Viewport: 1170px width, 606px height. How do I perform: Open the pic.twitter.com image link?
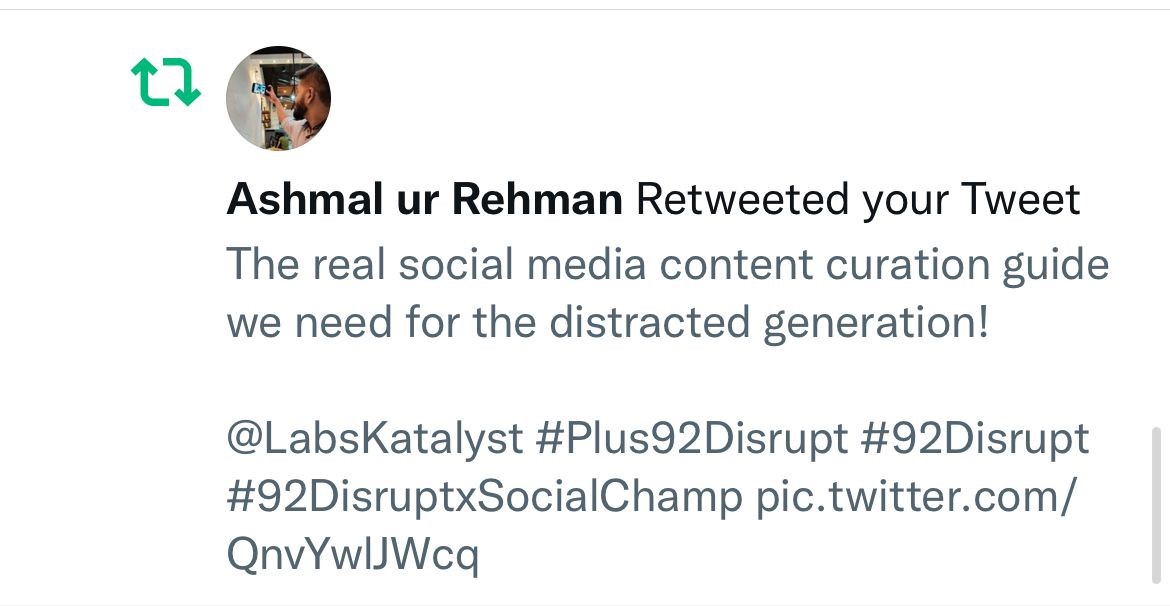[916, 496]
